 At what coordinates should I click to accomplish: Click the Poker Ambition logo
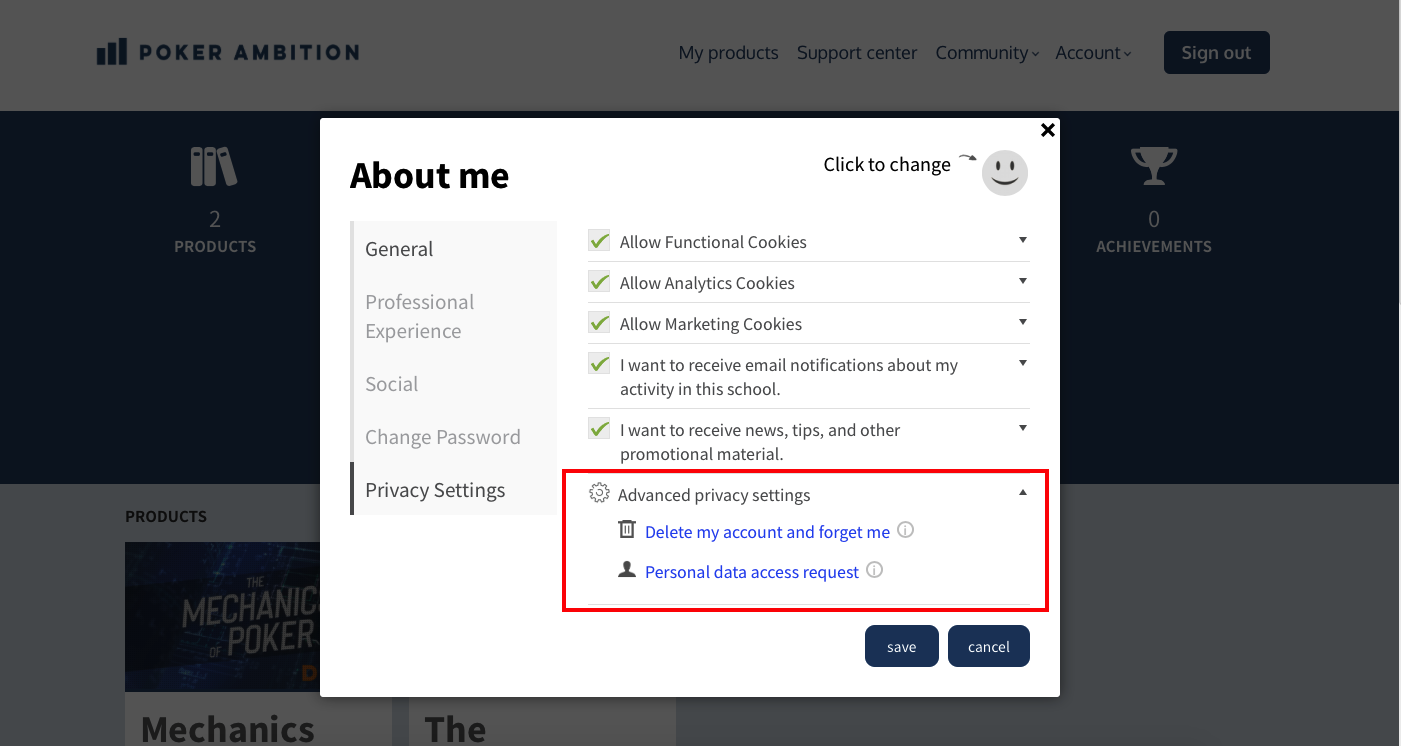(228, 52)
